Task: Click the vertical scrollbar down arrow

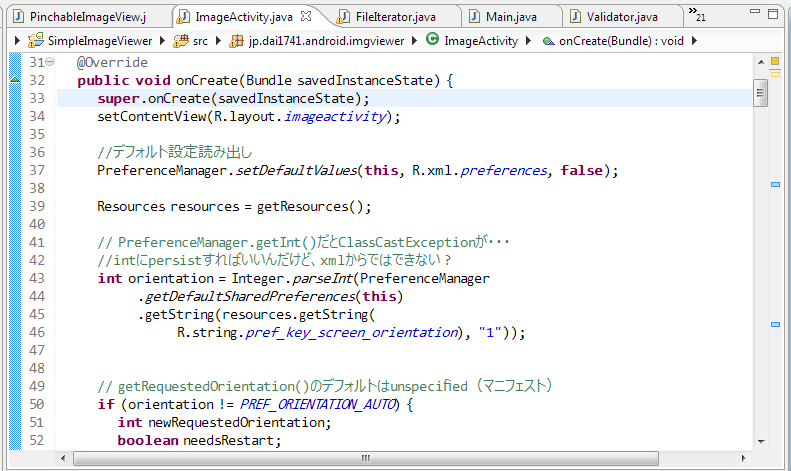Action: tap(761, 442)
